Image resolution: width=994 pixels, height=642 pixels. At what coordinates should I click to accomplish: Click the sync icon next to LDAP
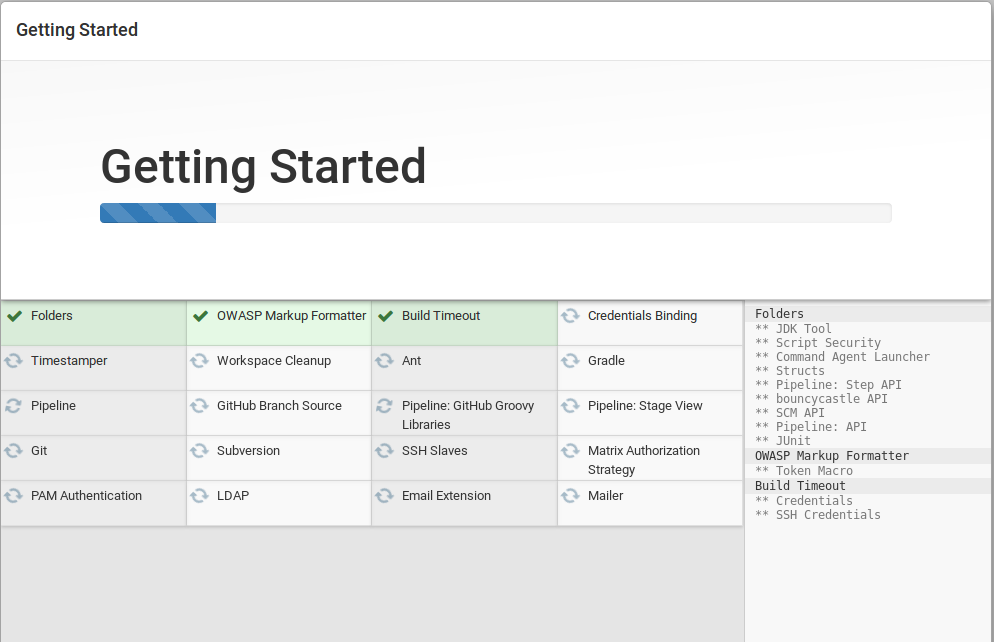pyautogui.click(x=200, y=496)
